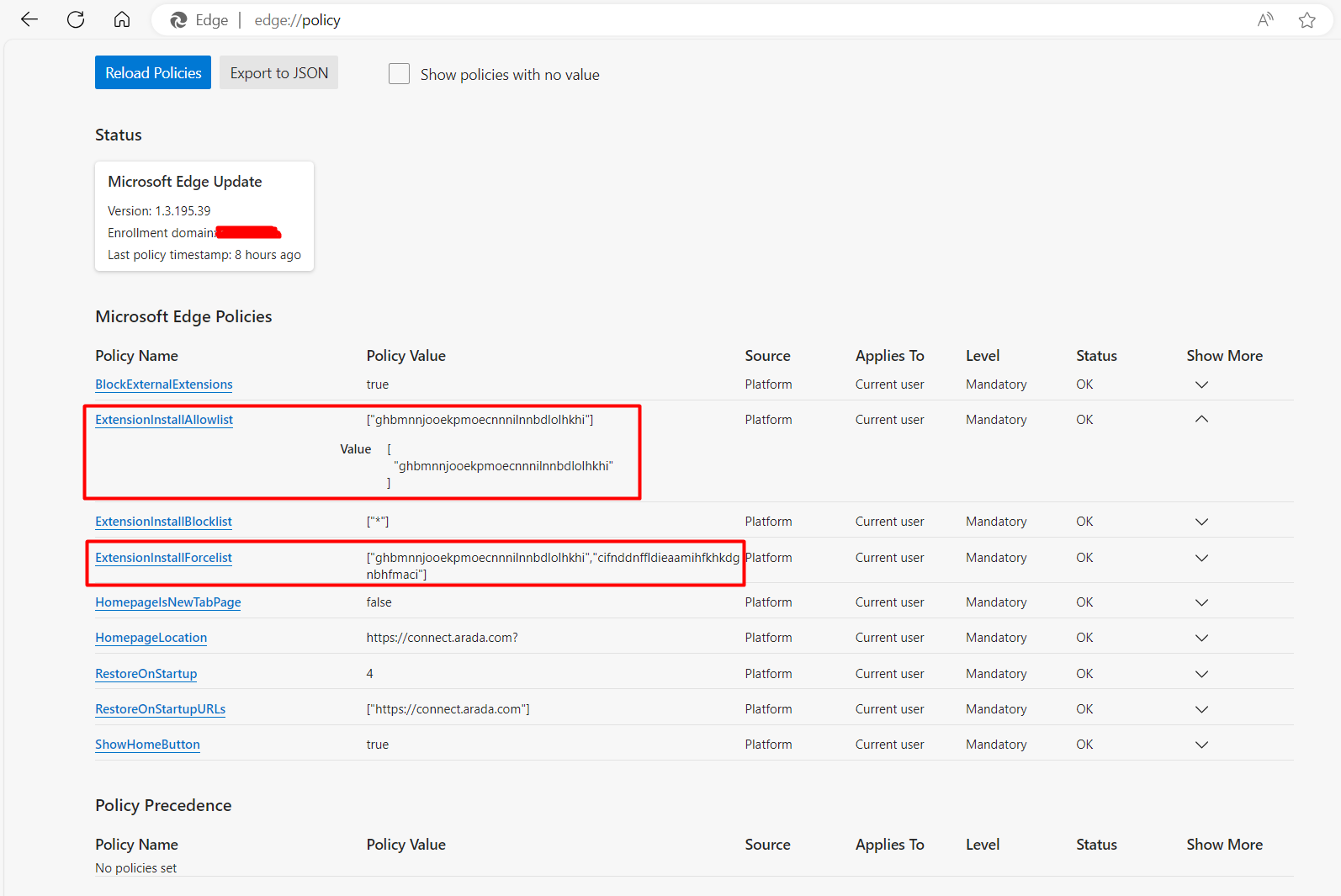Select the expanded allowlist extension ID value
This screenshot has width=1341, height=896.
503,466
